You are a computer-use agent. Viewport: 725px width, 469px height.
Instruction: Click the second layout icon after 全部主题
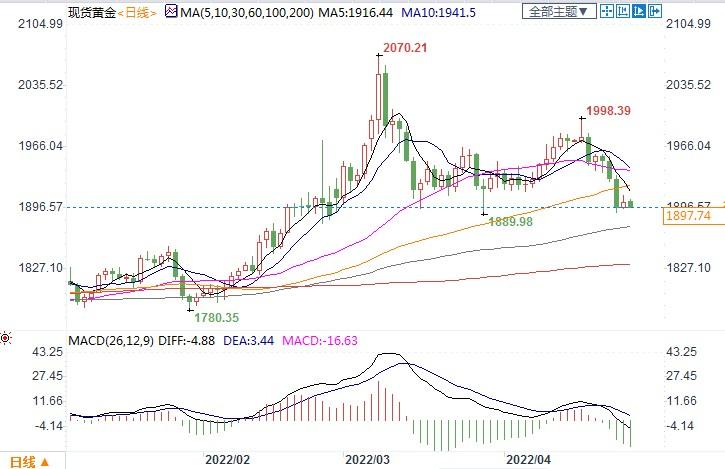(624, 12)
